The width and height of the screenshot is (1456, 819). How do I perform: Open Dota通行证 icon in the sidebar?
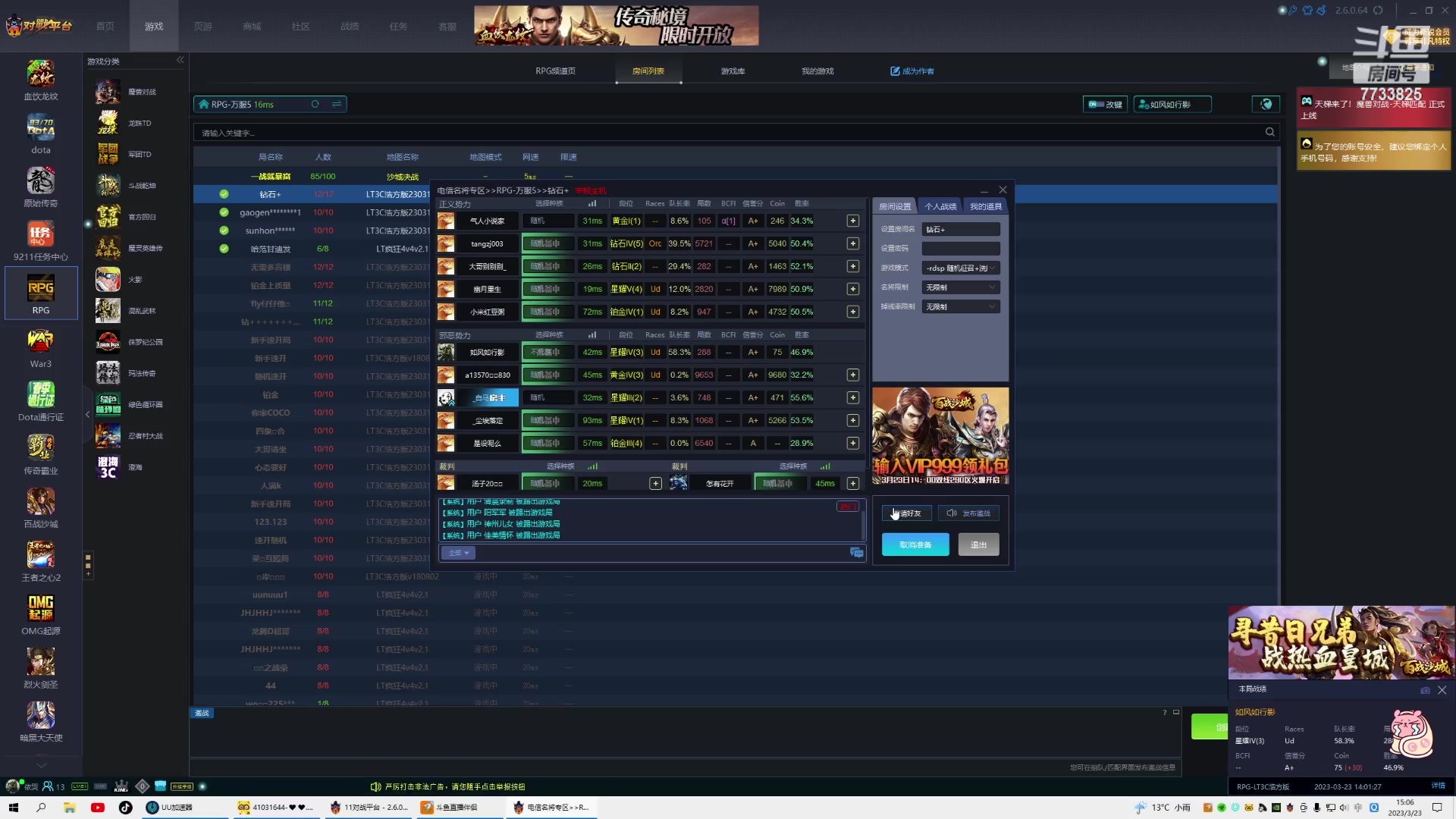point(41,402)
